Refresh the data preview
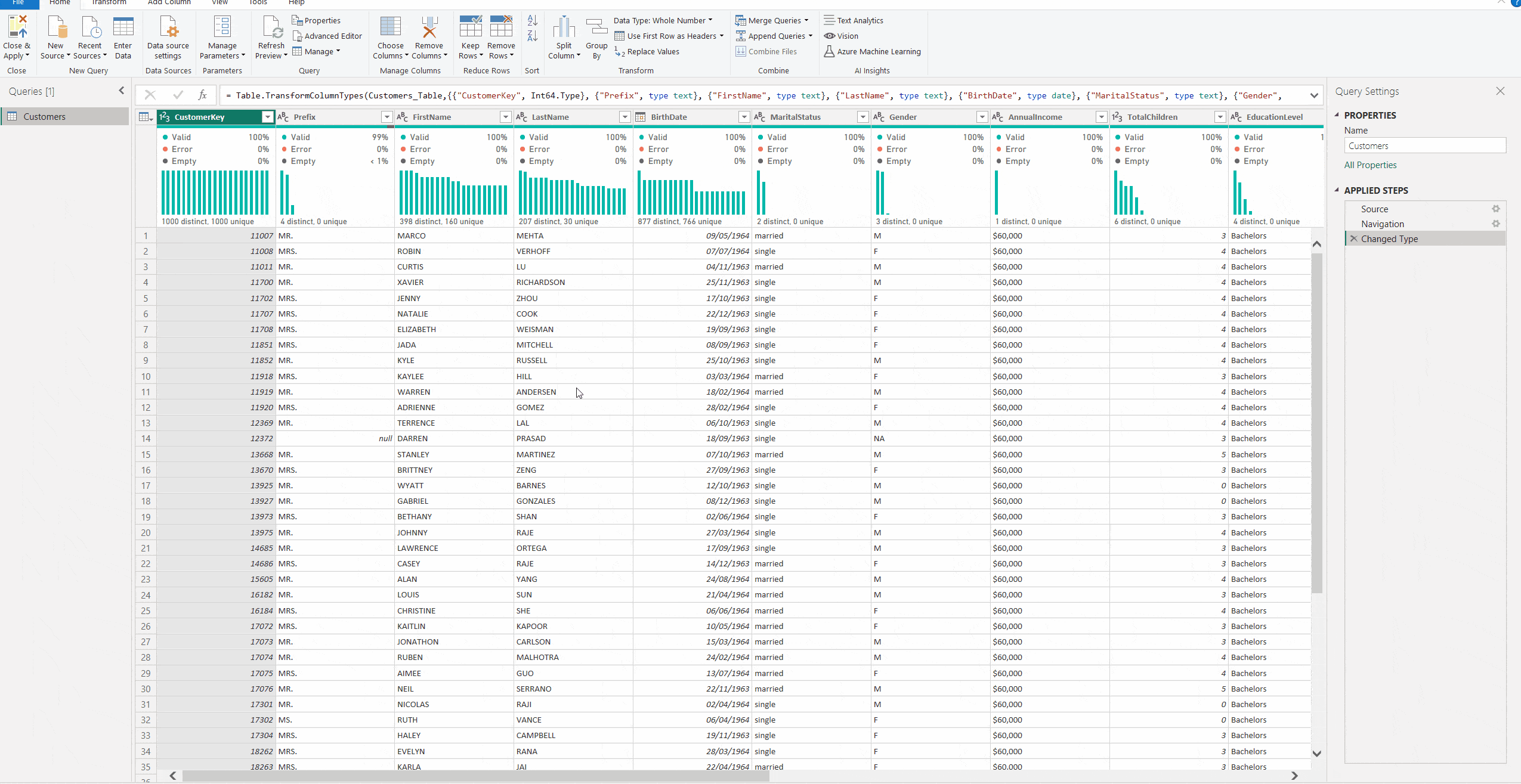The image size is (1521, 784). tap(271, 36)
